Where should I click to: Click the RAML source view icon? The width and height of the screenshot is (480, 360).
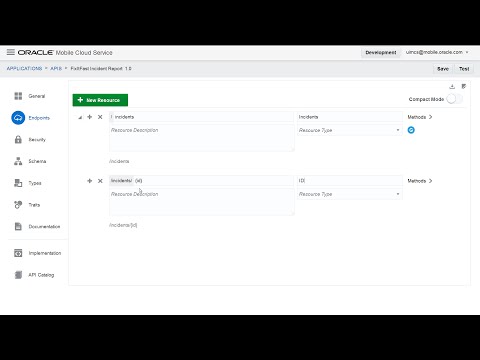[464, 86]
